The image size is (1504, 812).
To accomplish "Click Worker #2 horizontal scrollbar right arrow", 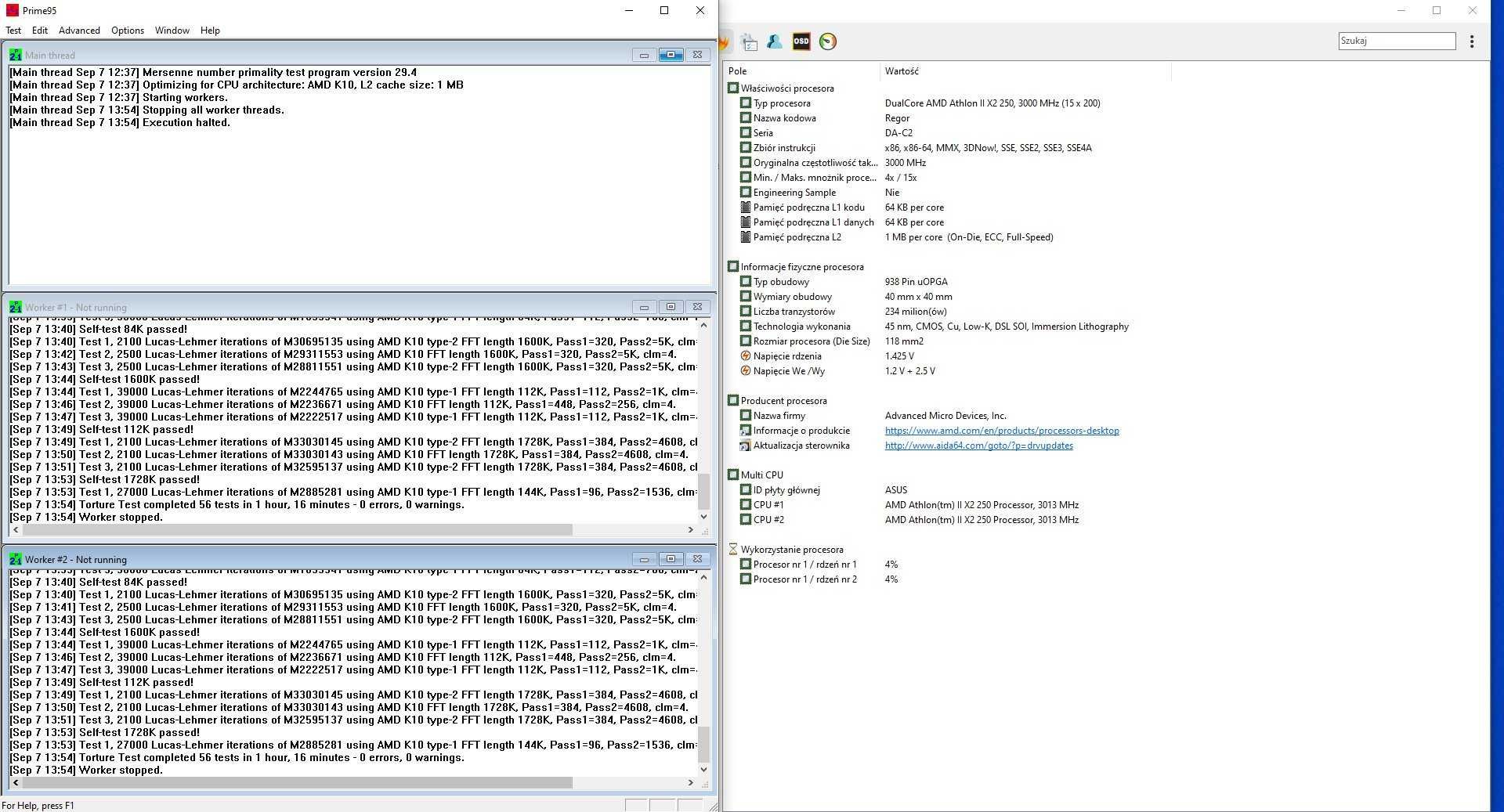I will tap(690, 782).
